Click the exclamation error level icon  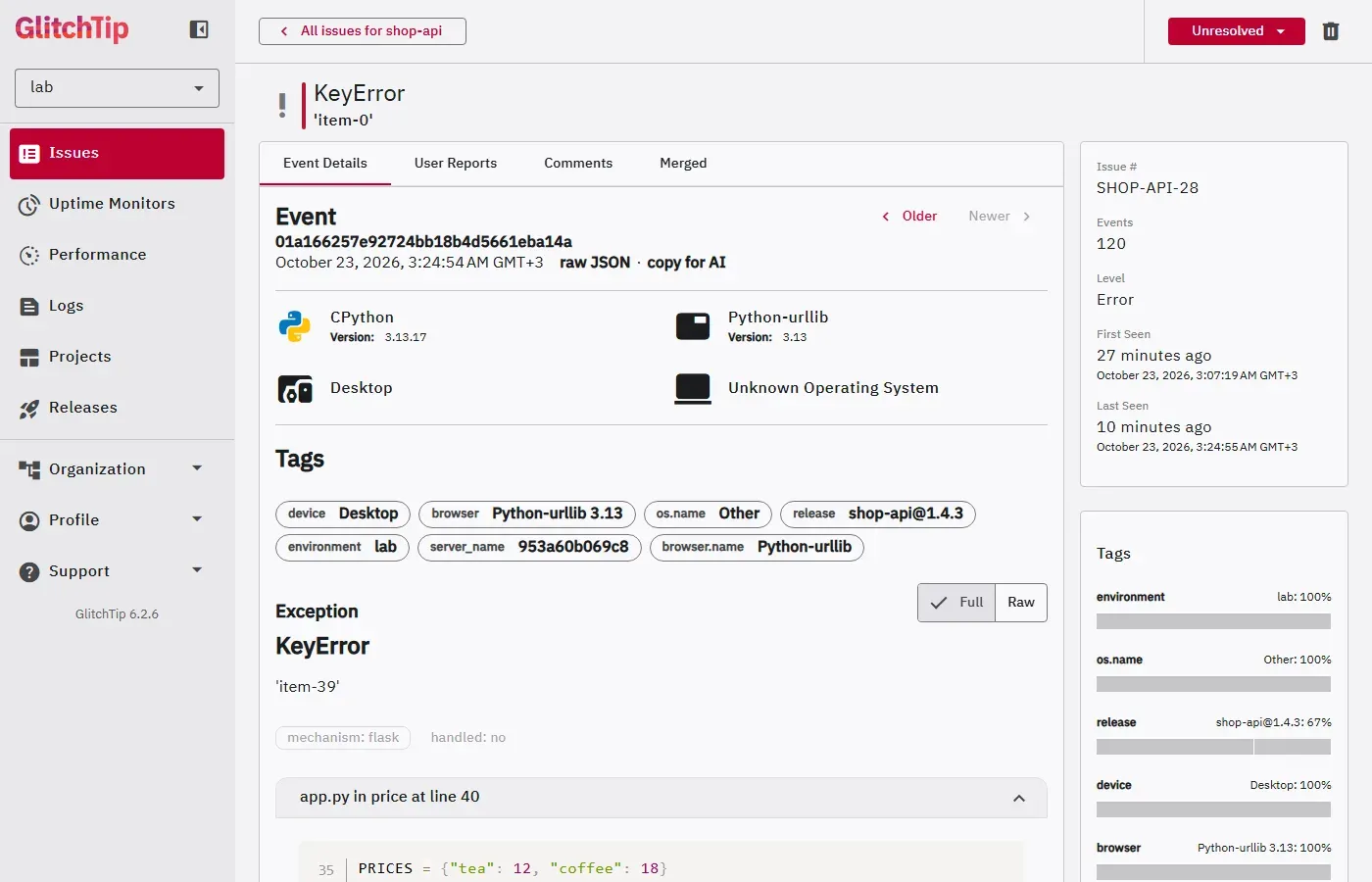(282, 106)
